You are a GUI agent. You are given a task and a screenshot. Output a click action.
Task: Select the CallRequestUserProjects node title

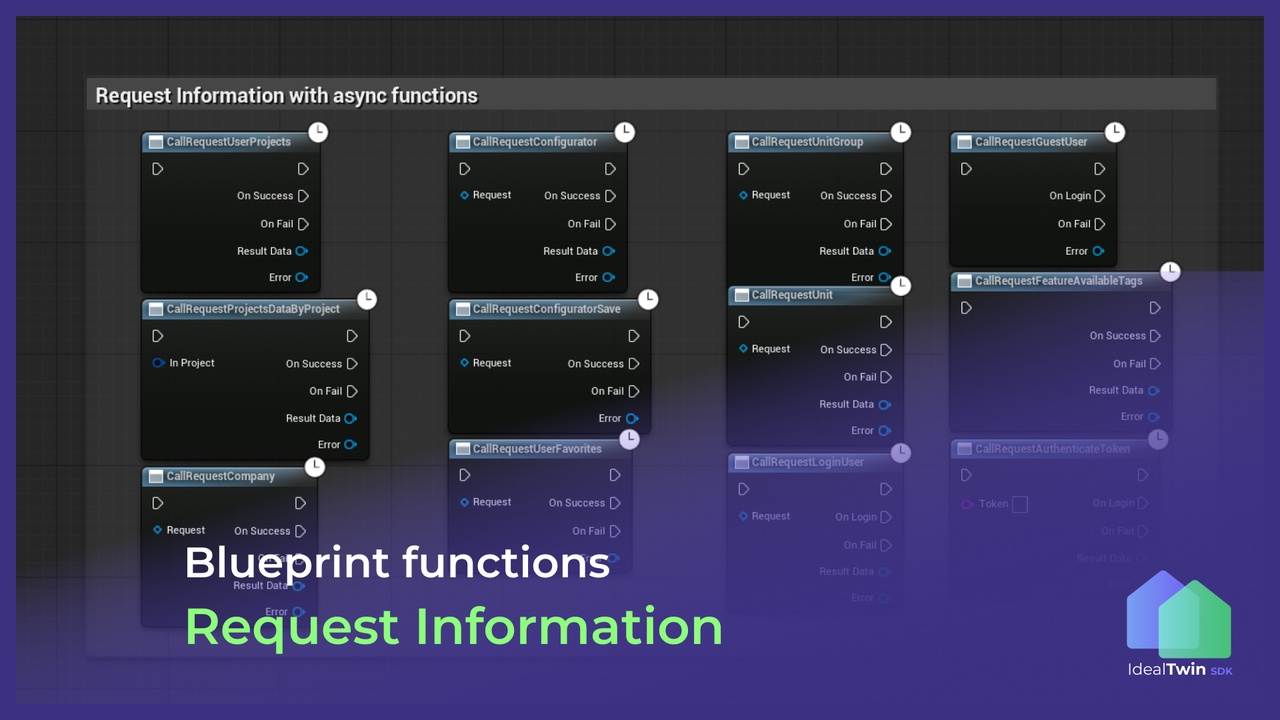pos(229,142)
